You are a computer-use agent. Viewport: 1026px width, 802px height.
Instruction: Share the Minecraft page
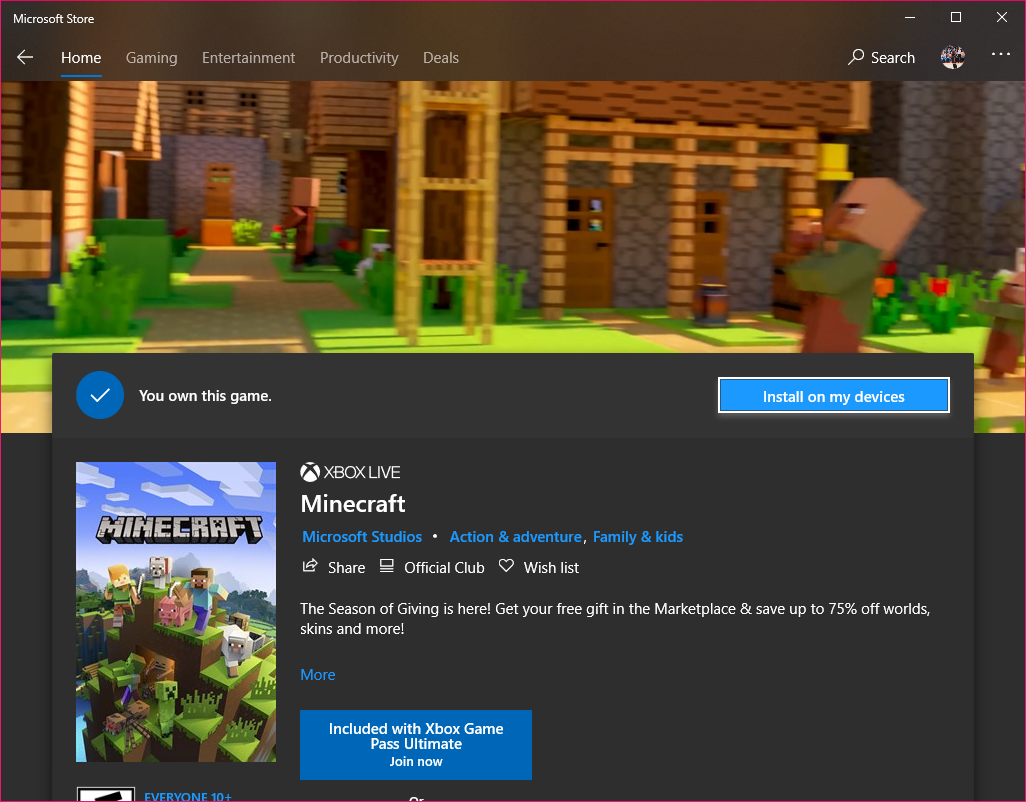pyautogui.click(x=334, y=567)
